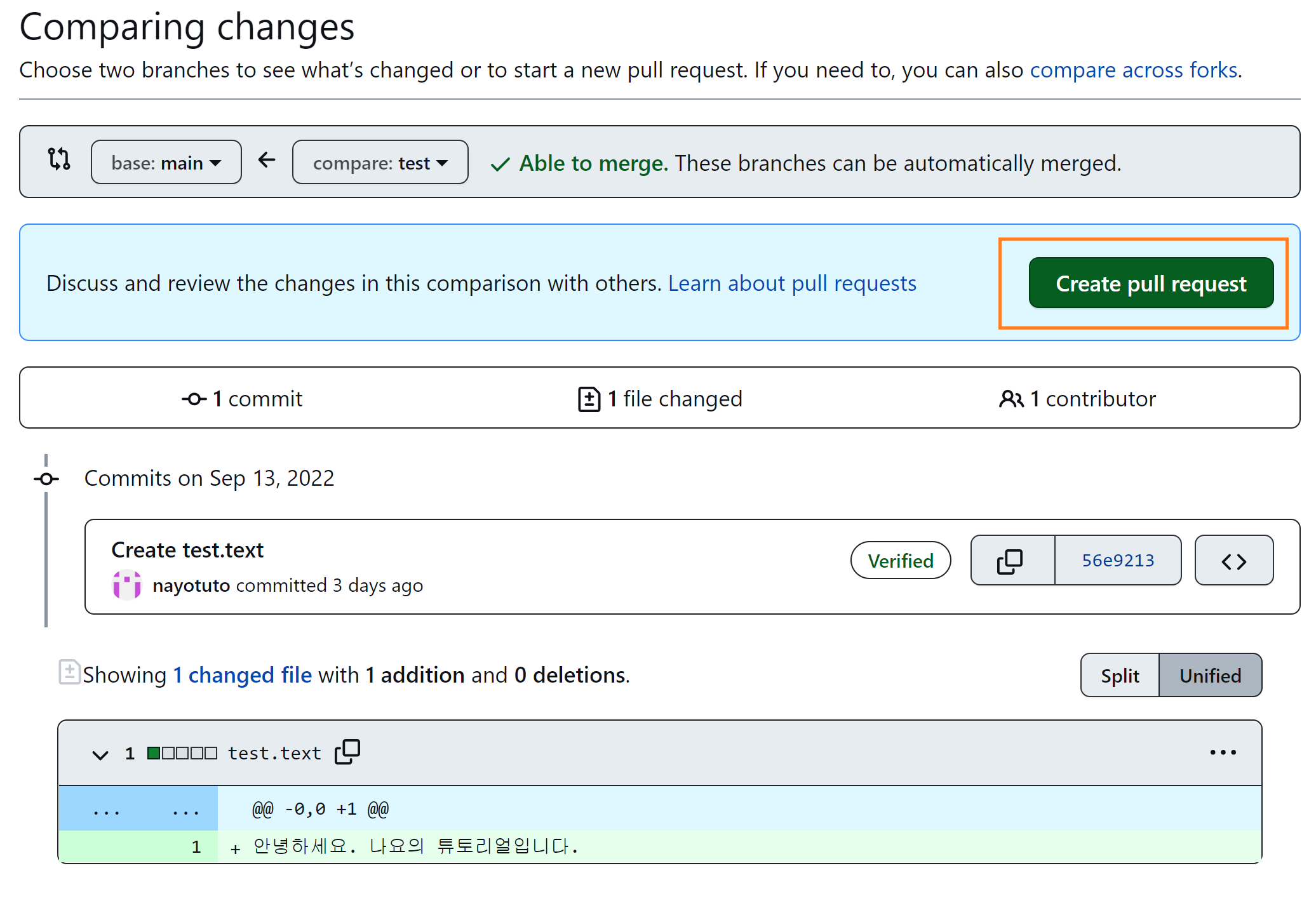The height and width of the screenshot is (915, 1316).
Task: Open commit hash 56e9213 link
Action: 1118,561
